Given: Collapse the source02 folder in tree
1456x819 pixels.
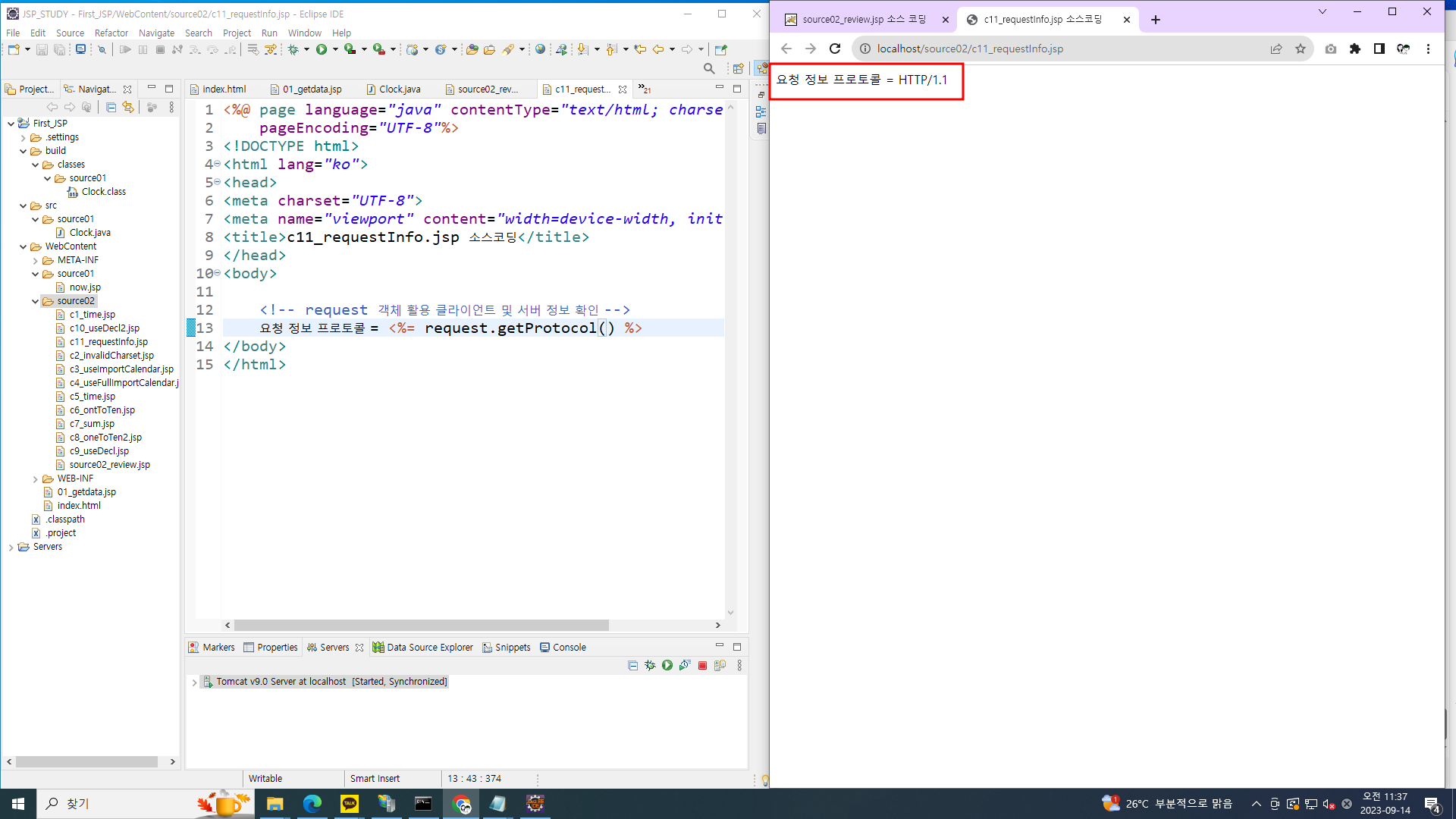Looking at the screenshot, I should point(36,301).
